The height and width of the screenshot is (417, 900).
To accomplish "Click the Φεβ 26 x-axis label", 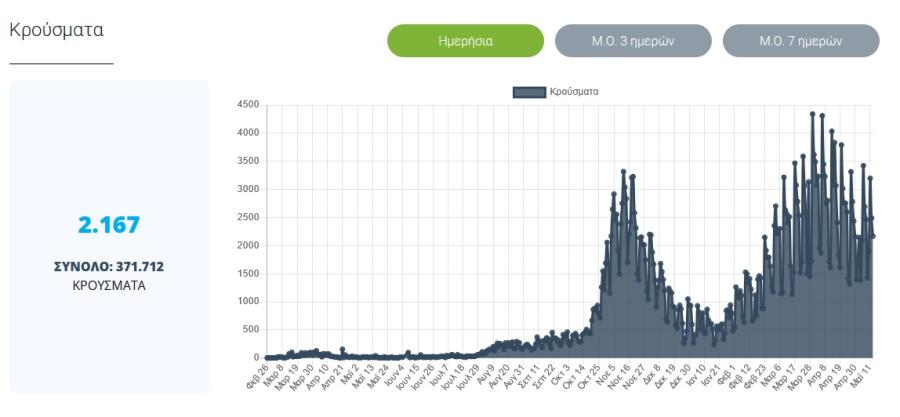I will 259,375.
